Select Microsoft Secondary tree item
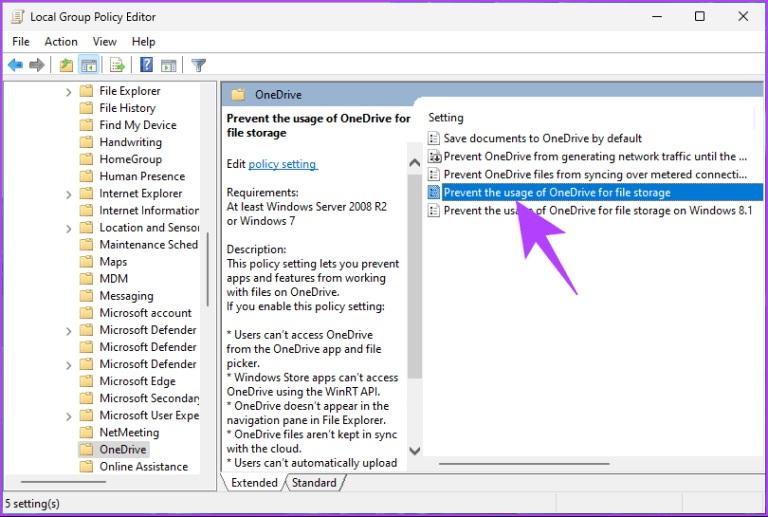 pos(149,398)
